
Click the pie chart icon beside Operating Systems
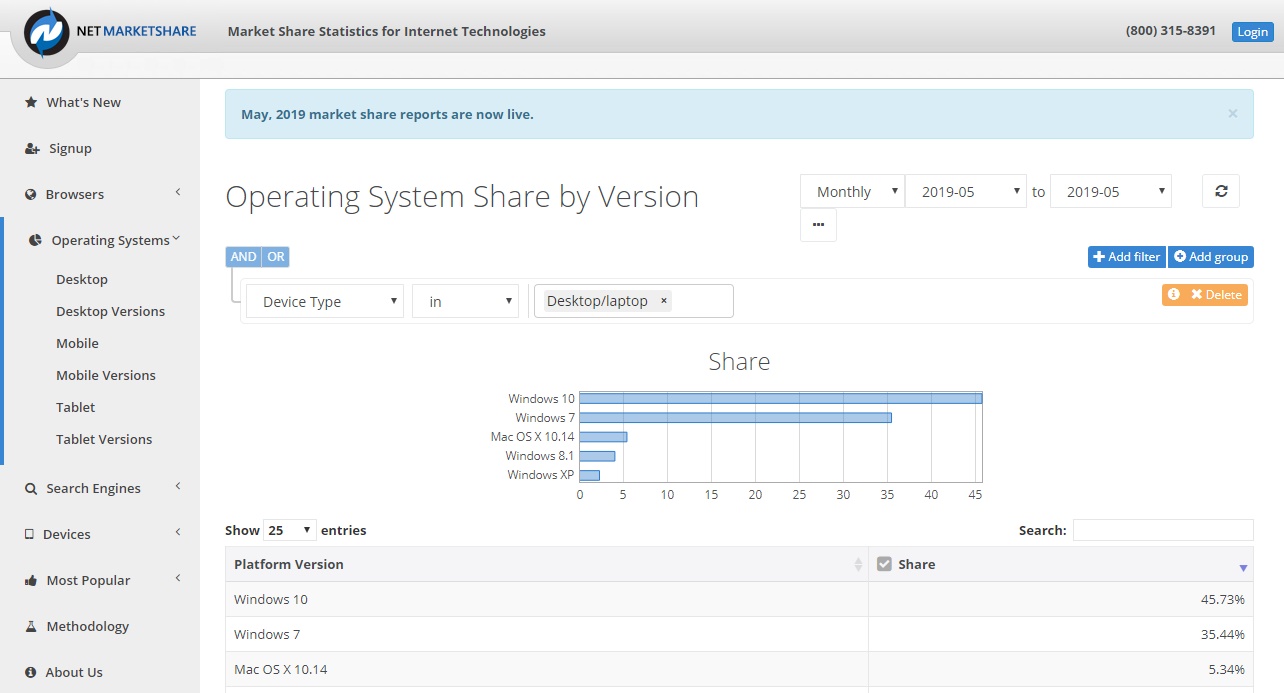click(x=35, y=240)
